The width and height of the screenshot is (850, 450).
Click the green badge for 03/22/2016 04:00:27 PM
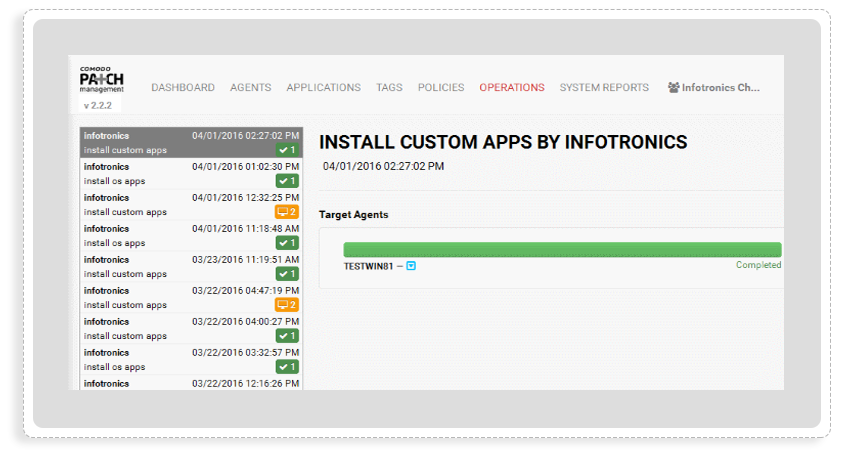tap(287, 336)
